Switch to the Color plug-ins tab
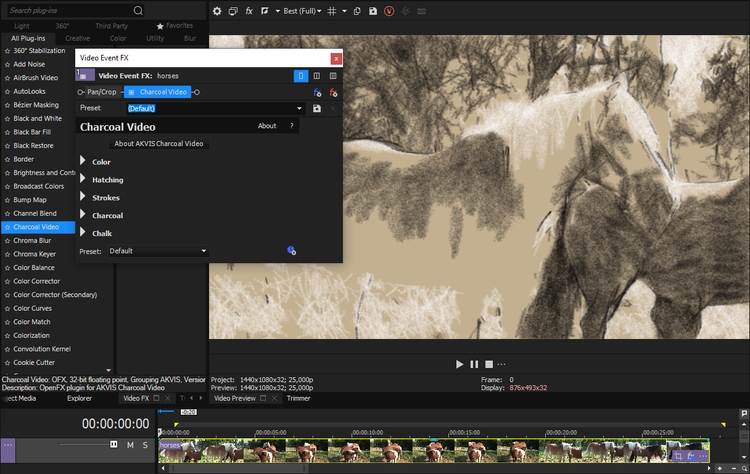 [118, 38]
